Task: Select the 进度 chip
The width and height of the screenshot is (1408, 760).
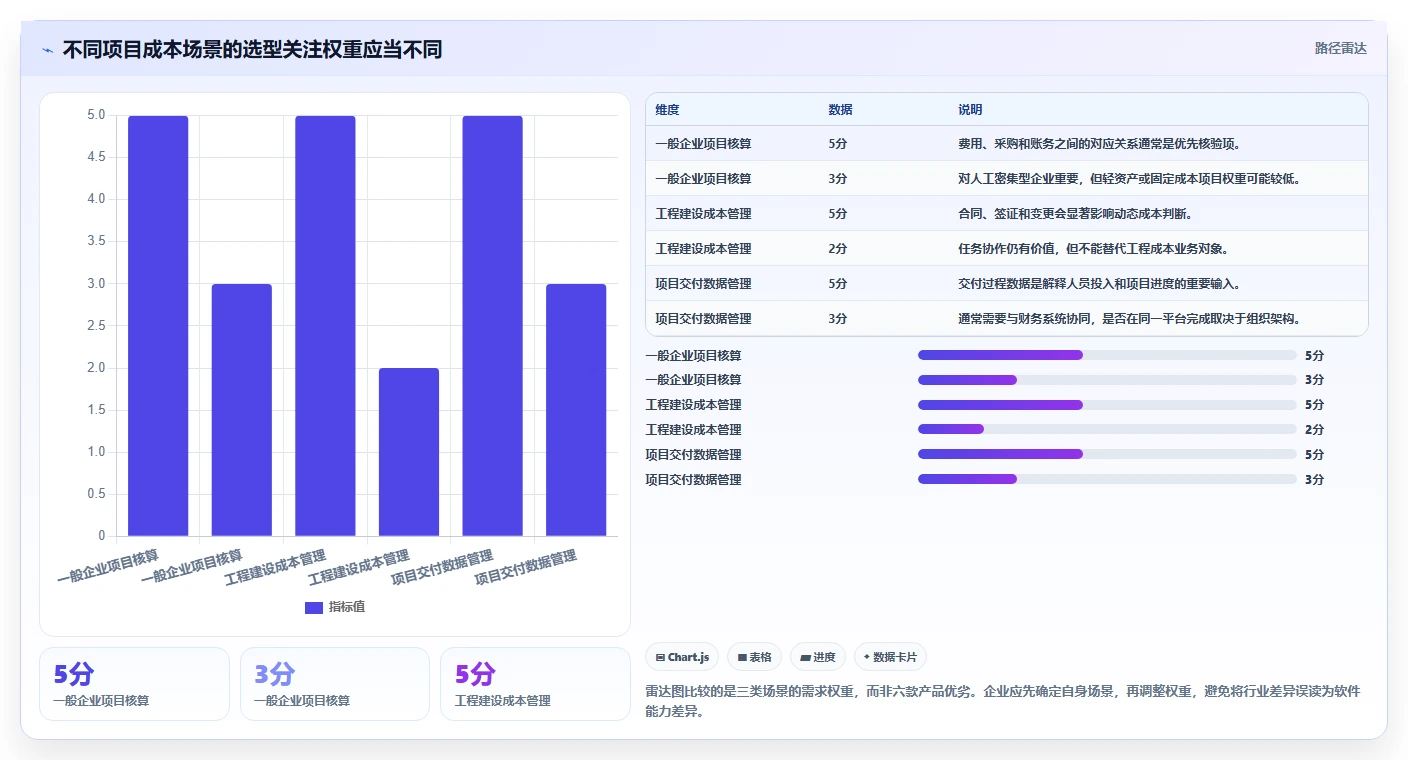Action: (x=817, y=657)
